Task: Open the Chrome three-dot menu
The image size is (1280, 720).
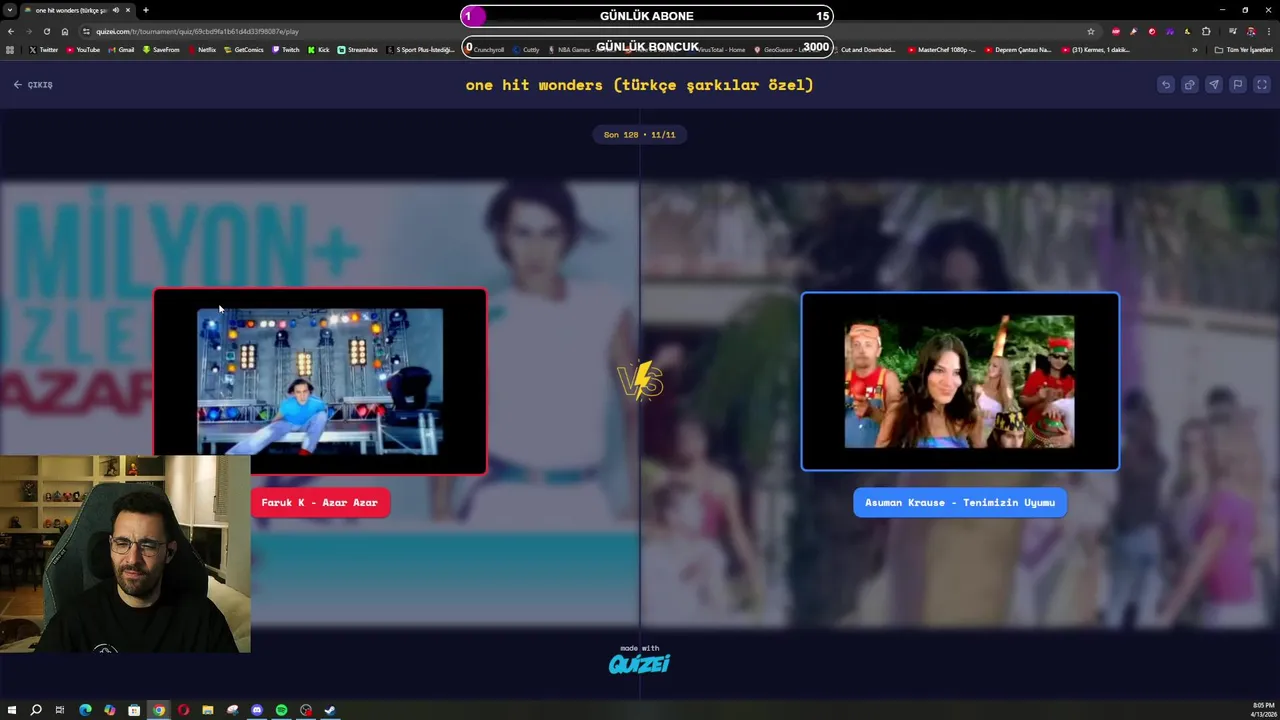Action: pos(1268,31)
